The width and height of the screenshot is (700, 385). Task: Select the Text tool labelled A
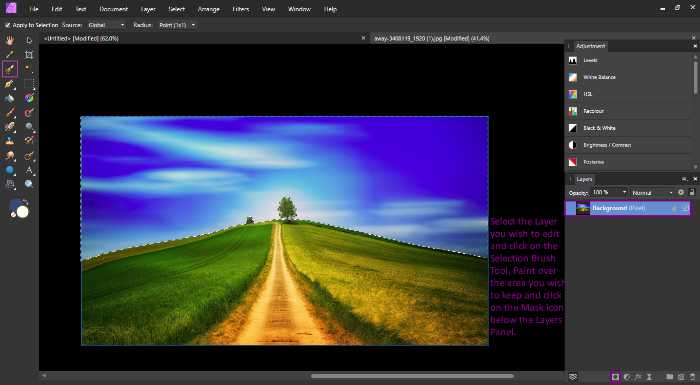click(29, 170)
